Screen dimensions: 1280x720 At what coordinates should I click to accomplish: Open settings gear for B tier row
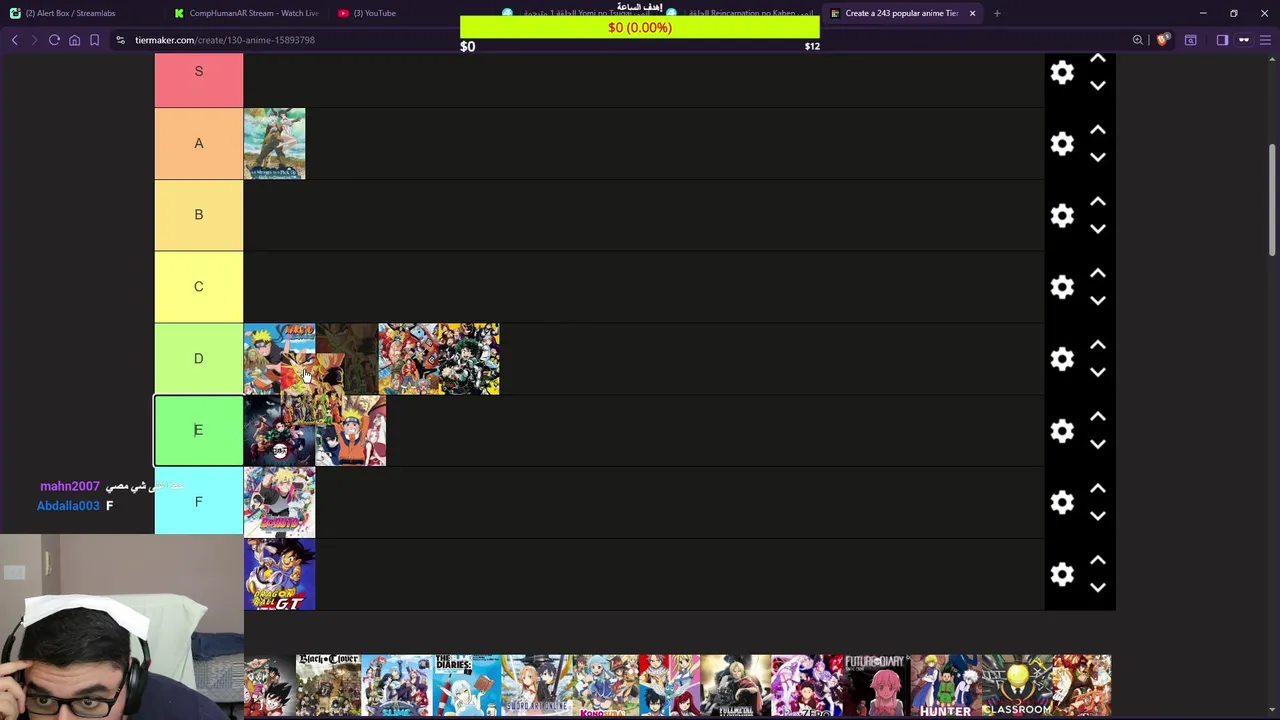click(x=1062, y=215)
